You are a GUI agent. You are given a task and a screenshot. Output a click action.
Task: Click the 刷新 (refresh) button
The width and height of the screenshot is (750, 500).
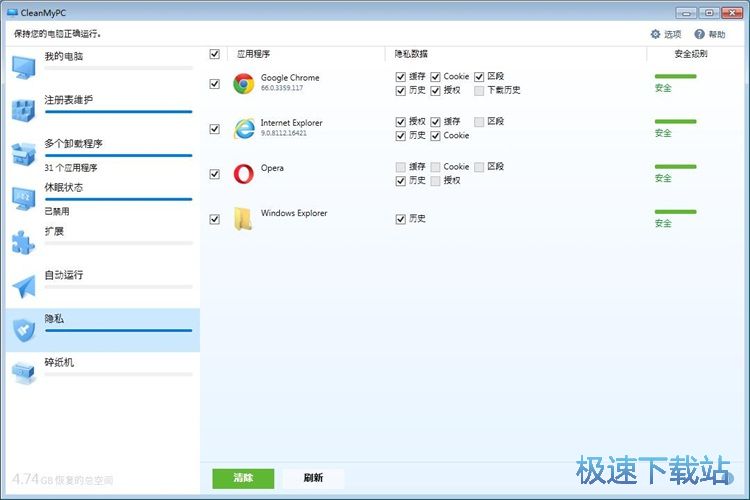[313, 478]
